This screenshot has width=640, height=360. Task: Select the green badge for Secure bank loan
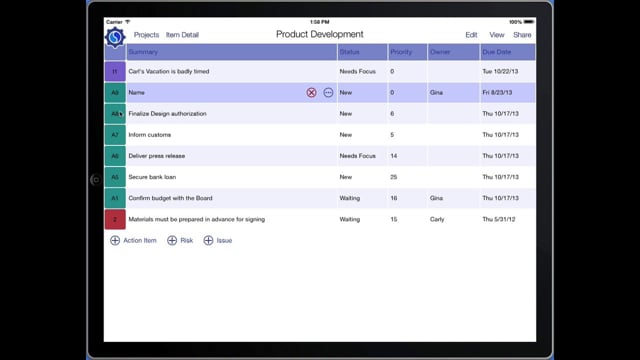pos(115,177)
